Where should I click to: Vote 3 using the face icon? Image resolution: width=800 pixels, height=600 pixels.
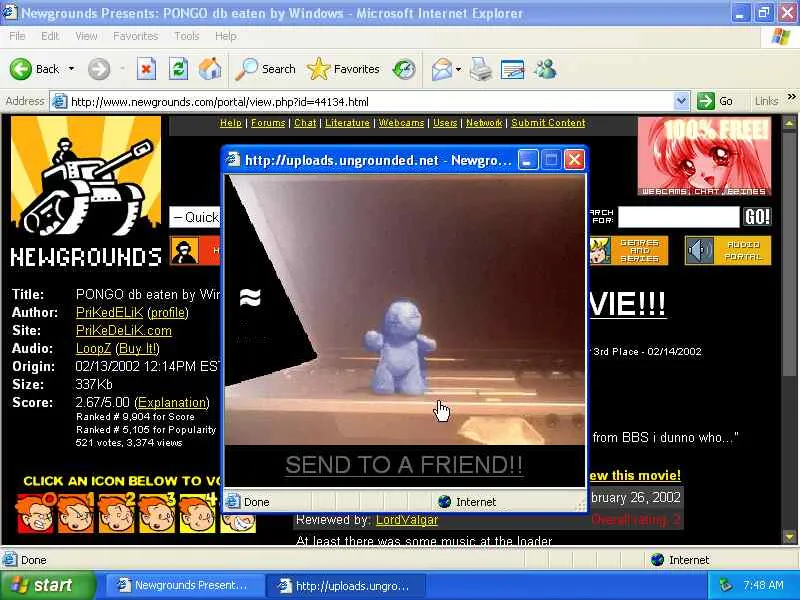[157, 512]
